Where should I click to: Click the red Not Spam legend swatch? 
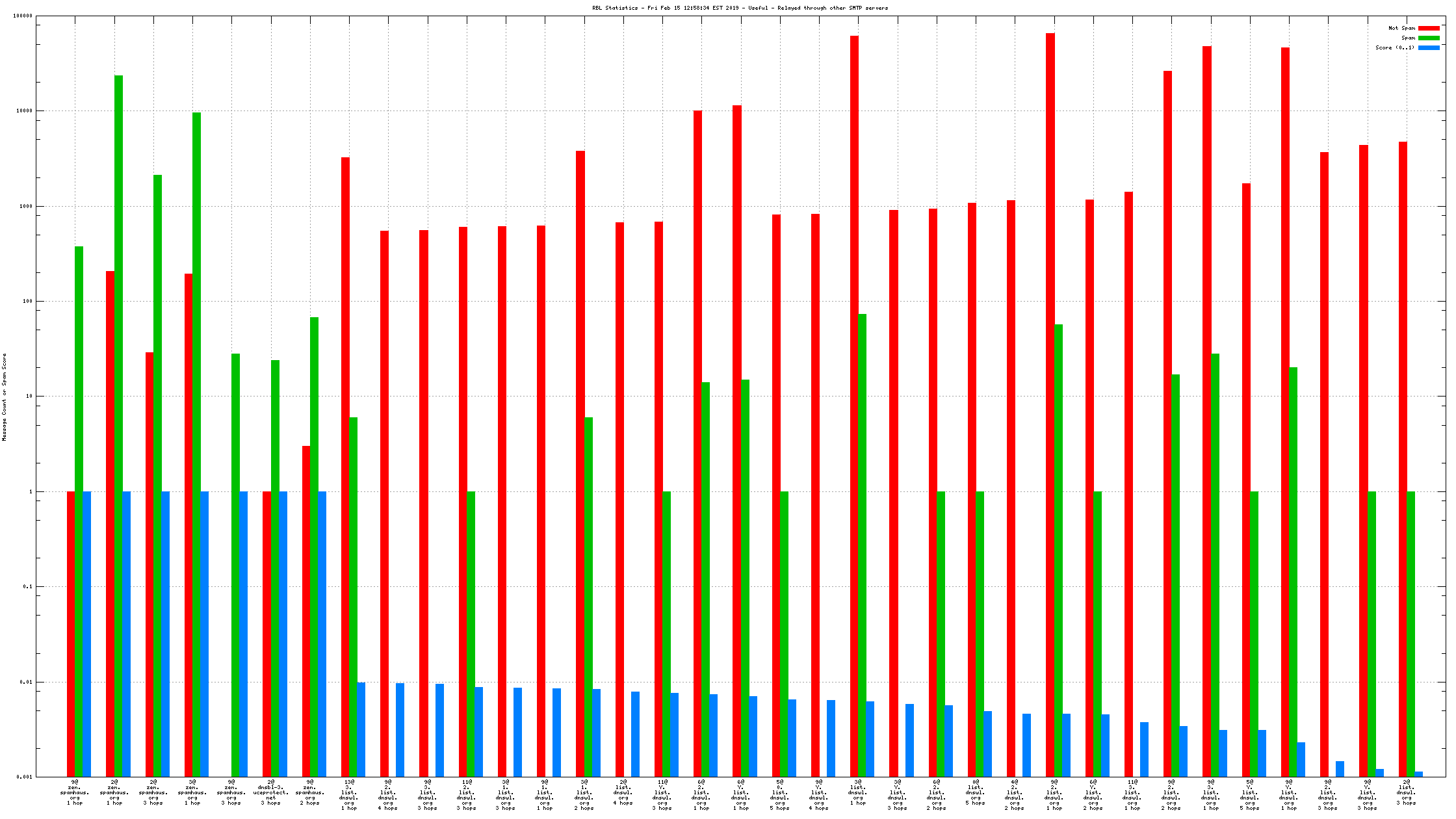click(1429, 28)
